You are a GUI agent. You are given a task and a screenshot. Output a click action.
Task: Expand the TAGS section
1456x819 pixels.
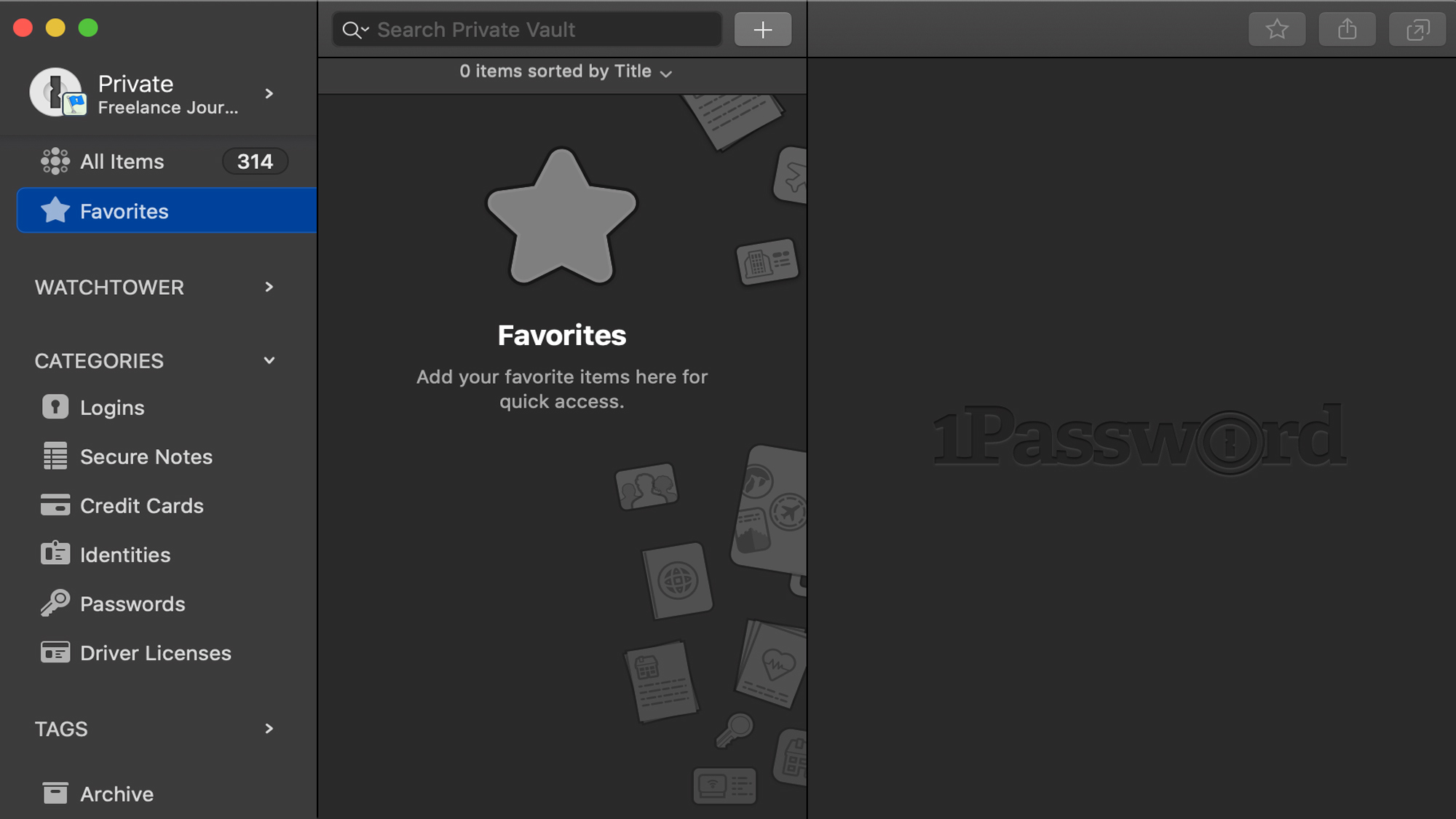pos(270,728)
